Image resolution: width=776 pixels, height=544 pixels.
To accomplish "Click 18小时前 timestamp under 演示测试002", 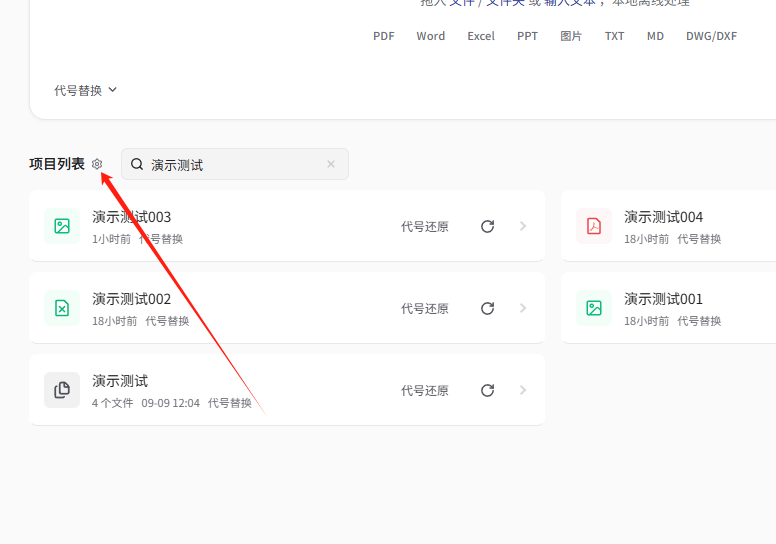I will pyautogui.click(x=114, y=321).
